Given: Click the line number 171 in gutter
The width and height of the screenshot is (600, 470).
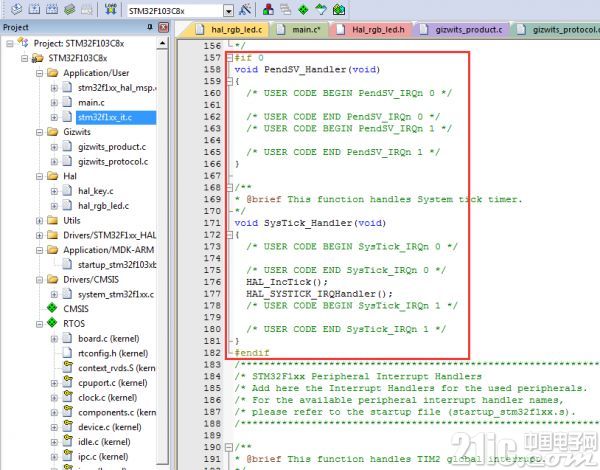Looking at the screenshot, I should click(212, 223).
